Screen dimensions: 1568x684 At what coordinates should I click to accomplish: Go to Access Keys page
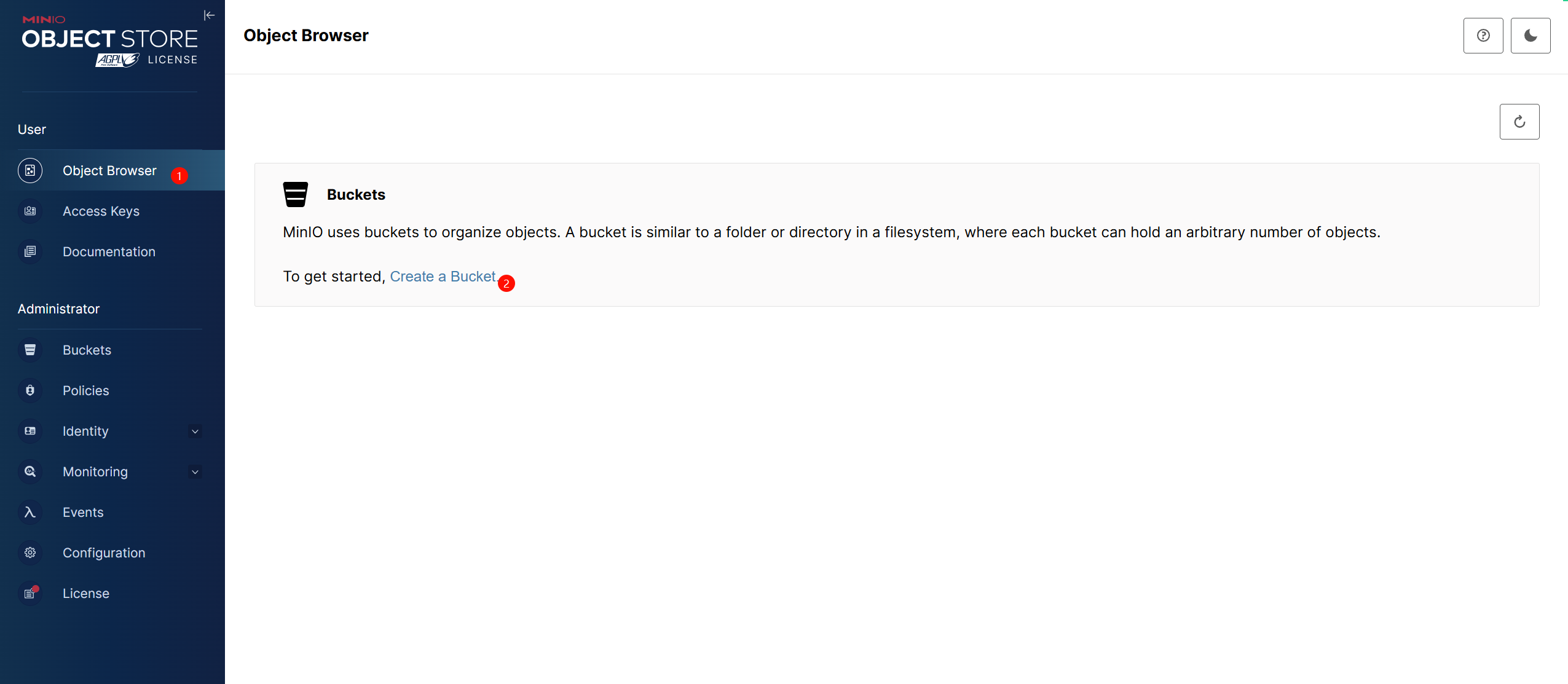(x=101, y=211)
